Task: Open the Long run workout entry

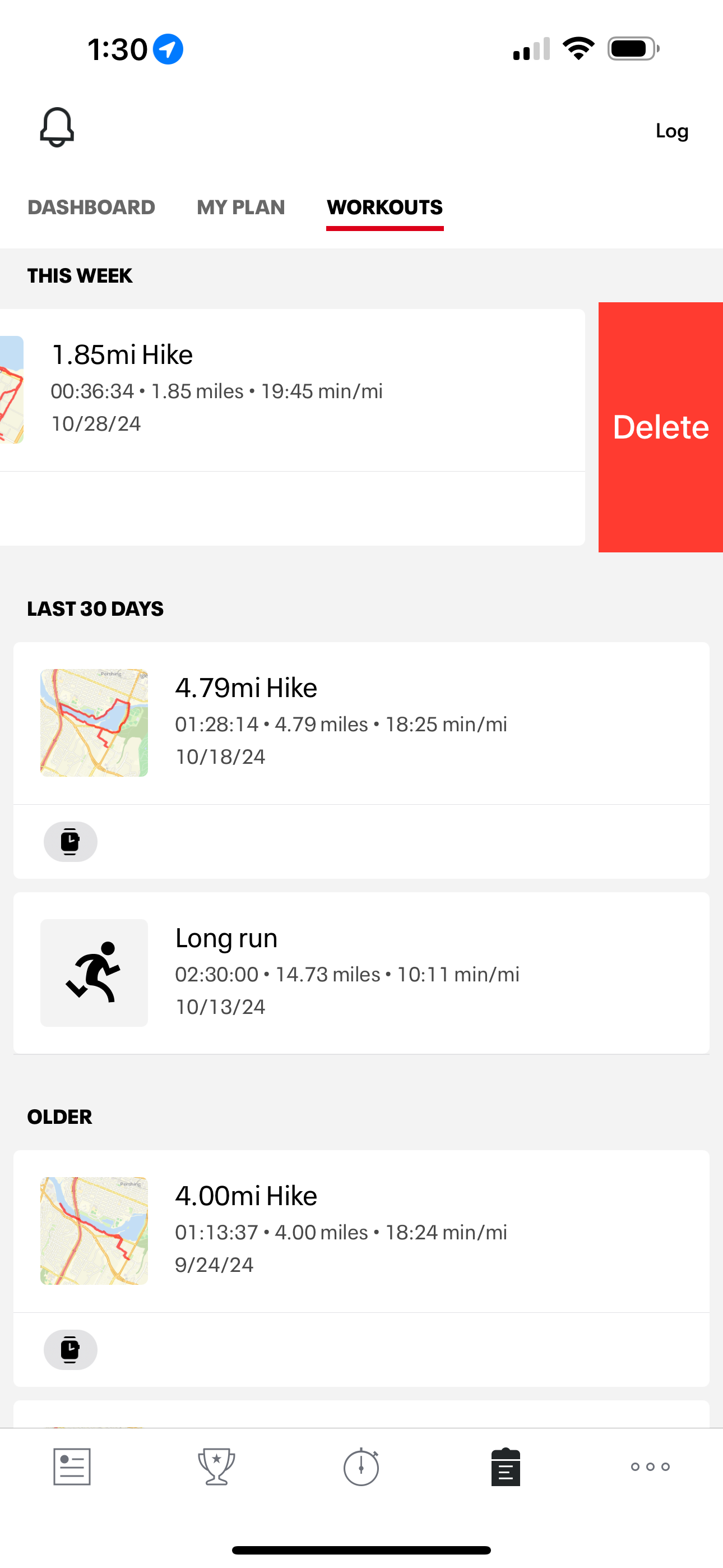Action: (361, 972)
